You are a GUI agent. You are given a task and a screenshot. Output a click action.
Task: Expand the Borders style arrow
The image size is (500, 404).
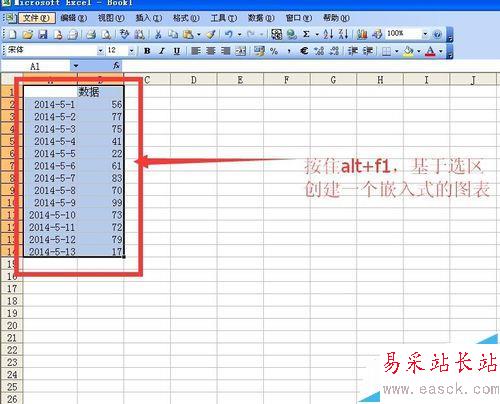click(397, 51)
